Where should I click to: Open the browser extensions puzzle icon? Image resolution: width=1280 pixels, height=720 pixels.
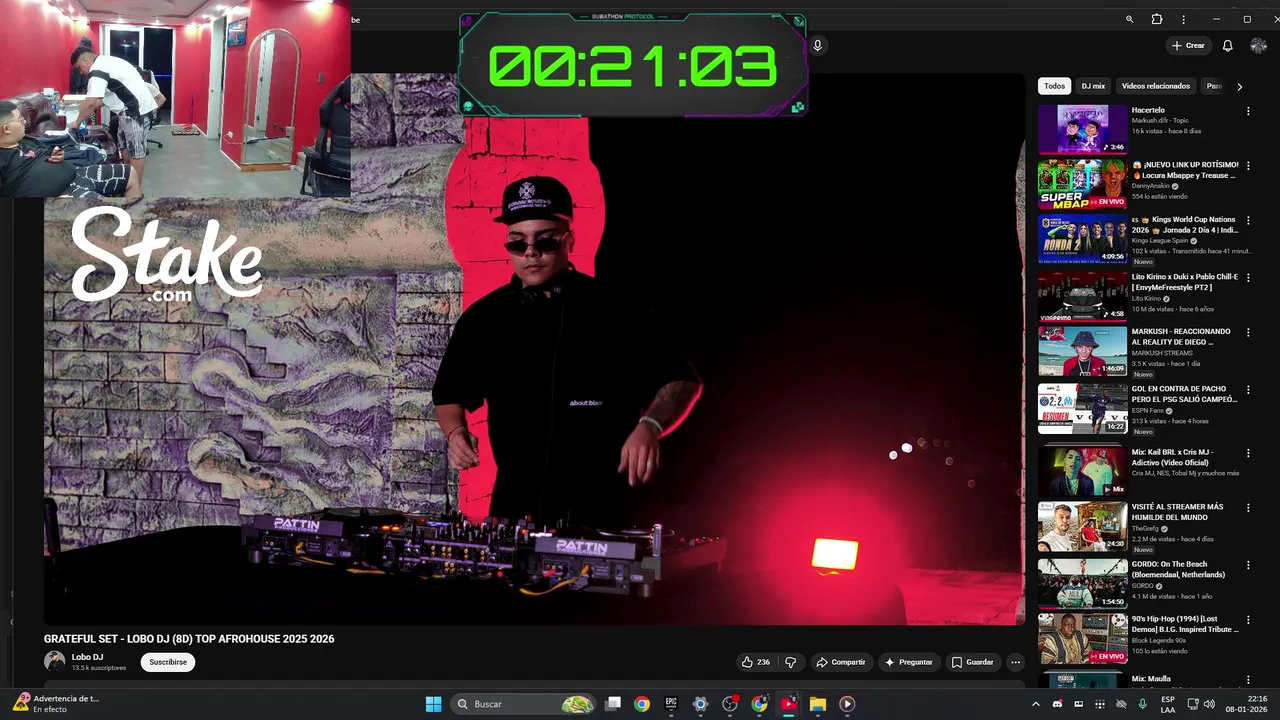pyautogui.click(x=1157, y=19)
